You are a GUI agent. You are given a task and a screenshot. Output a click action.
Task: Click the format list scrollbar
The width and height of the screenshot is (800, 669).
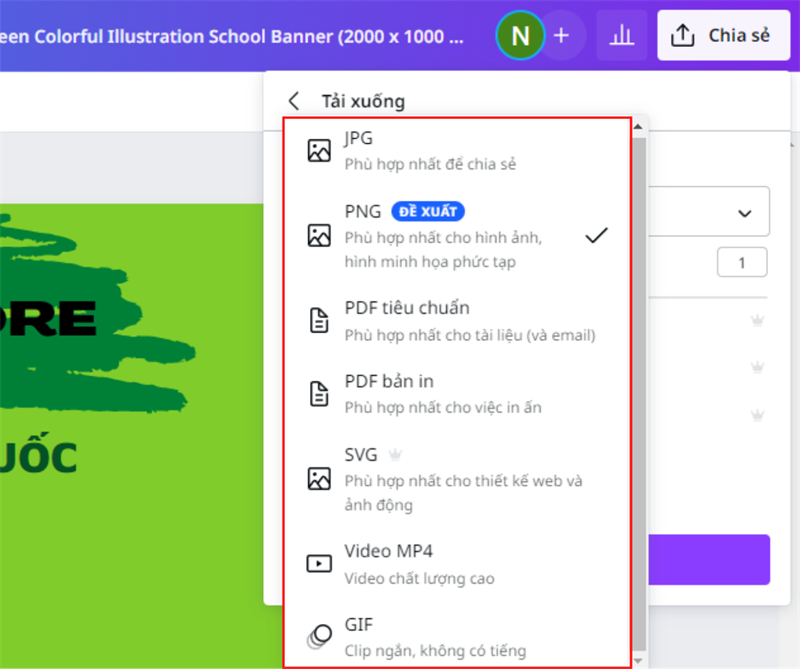point(639,380)
